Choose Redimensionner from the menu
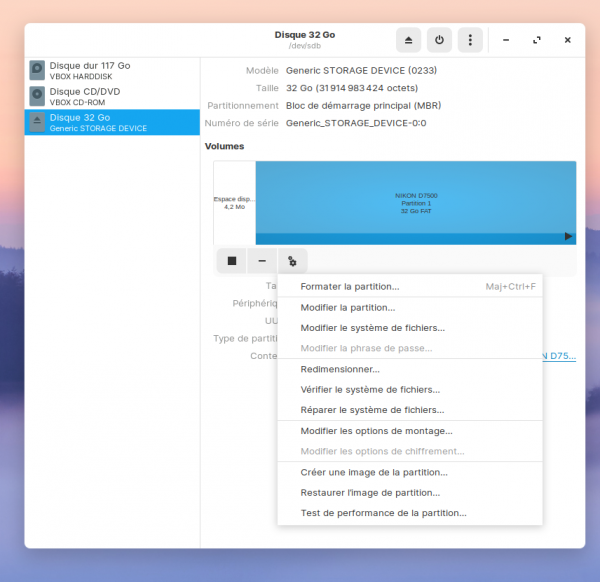 click(339, 369)
